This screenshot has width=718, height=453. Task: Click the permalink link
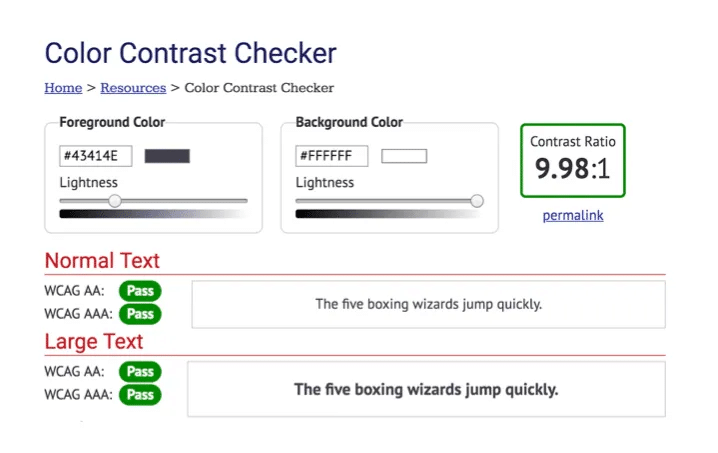(573, 215)
